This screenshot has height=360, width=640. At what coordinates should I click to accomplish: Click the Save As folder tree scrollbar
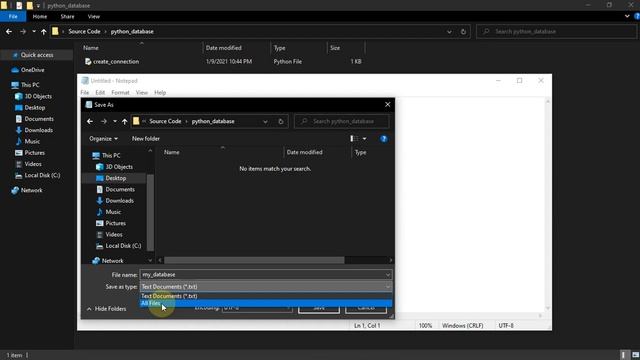coord(150,212)
